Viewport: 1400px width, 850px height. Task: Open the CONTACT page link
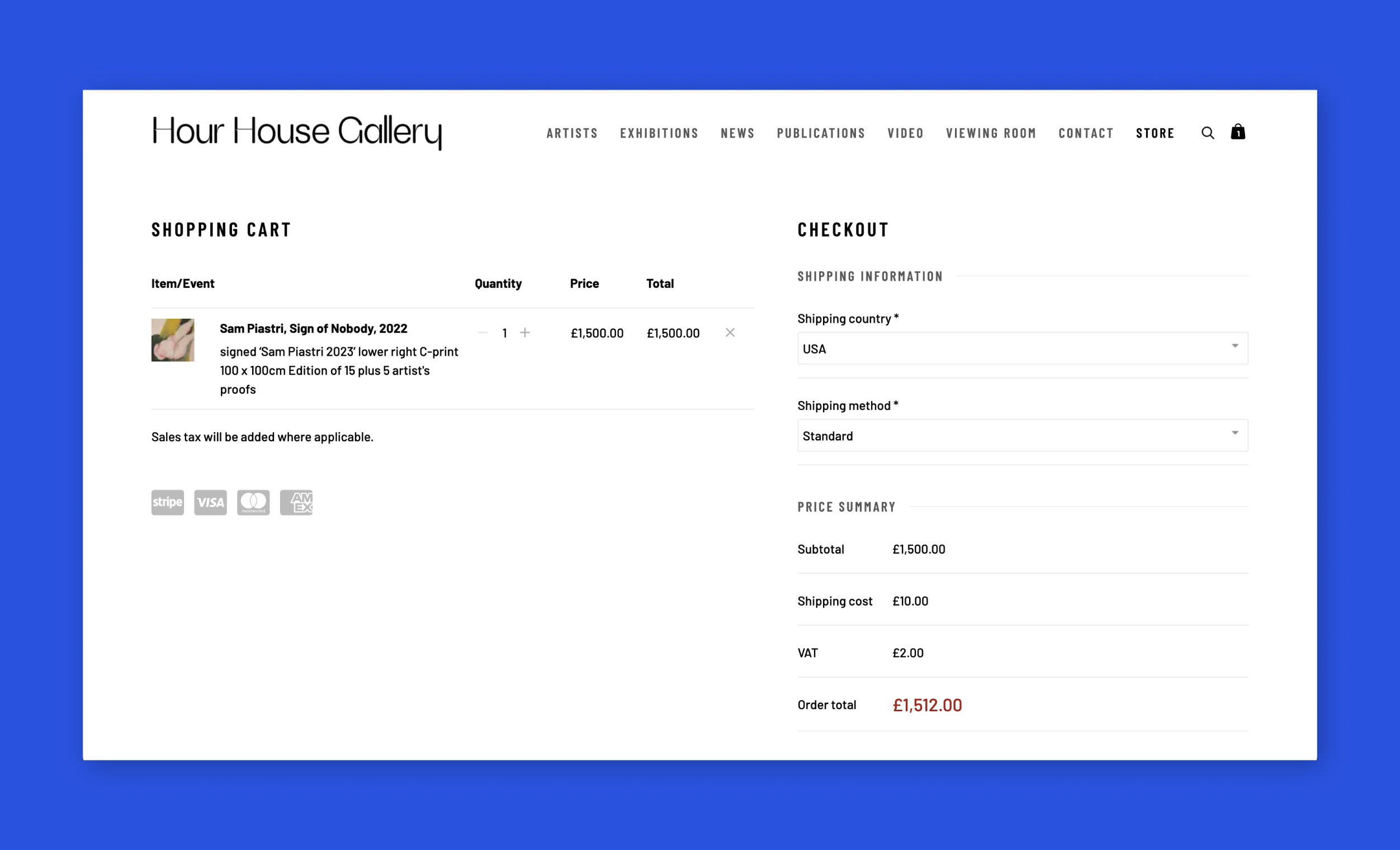[x=1086, y=133]
